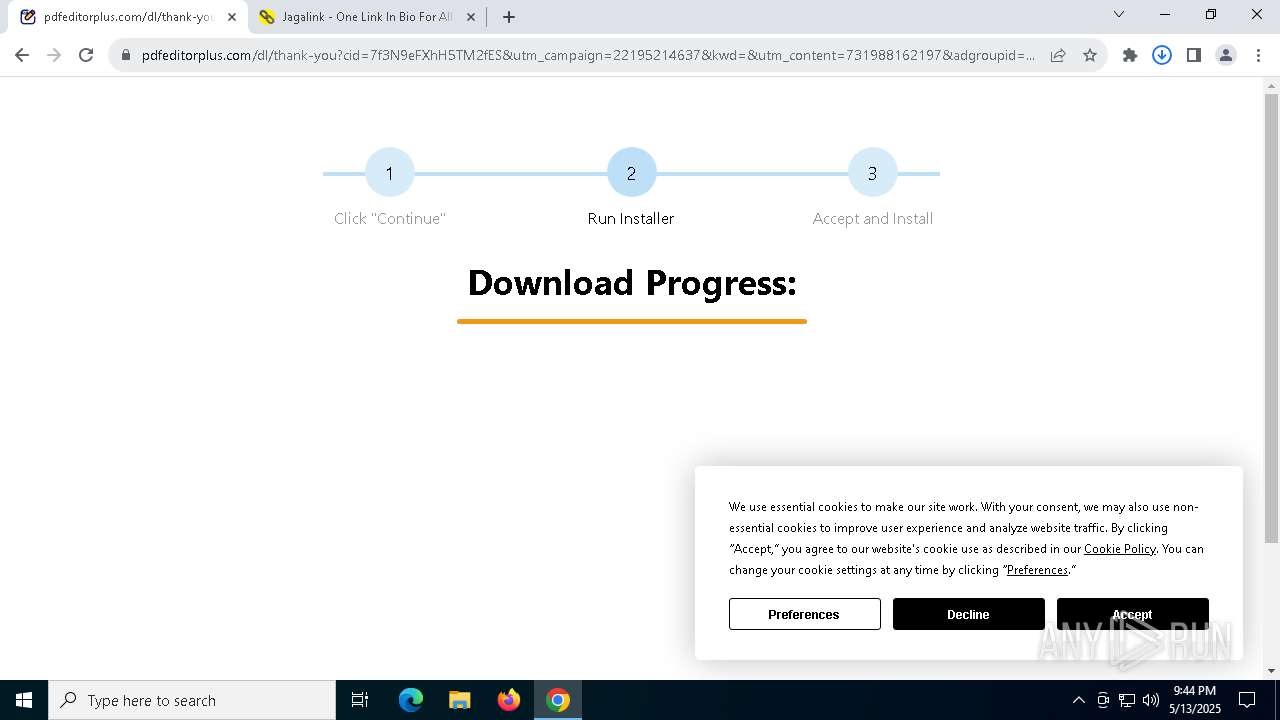
Task: Open Task View on the taskbar
Action: 360,700
